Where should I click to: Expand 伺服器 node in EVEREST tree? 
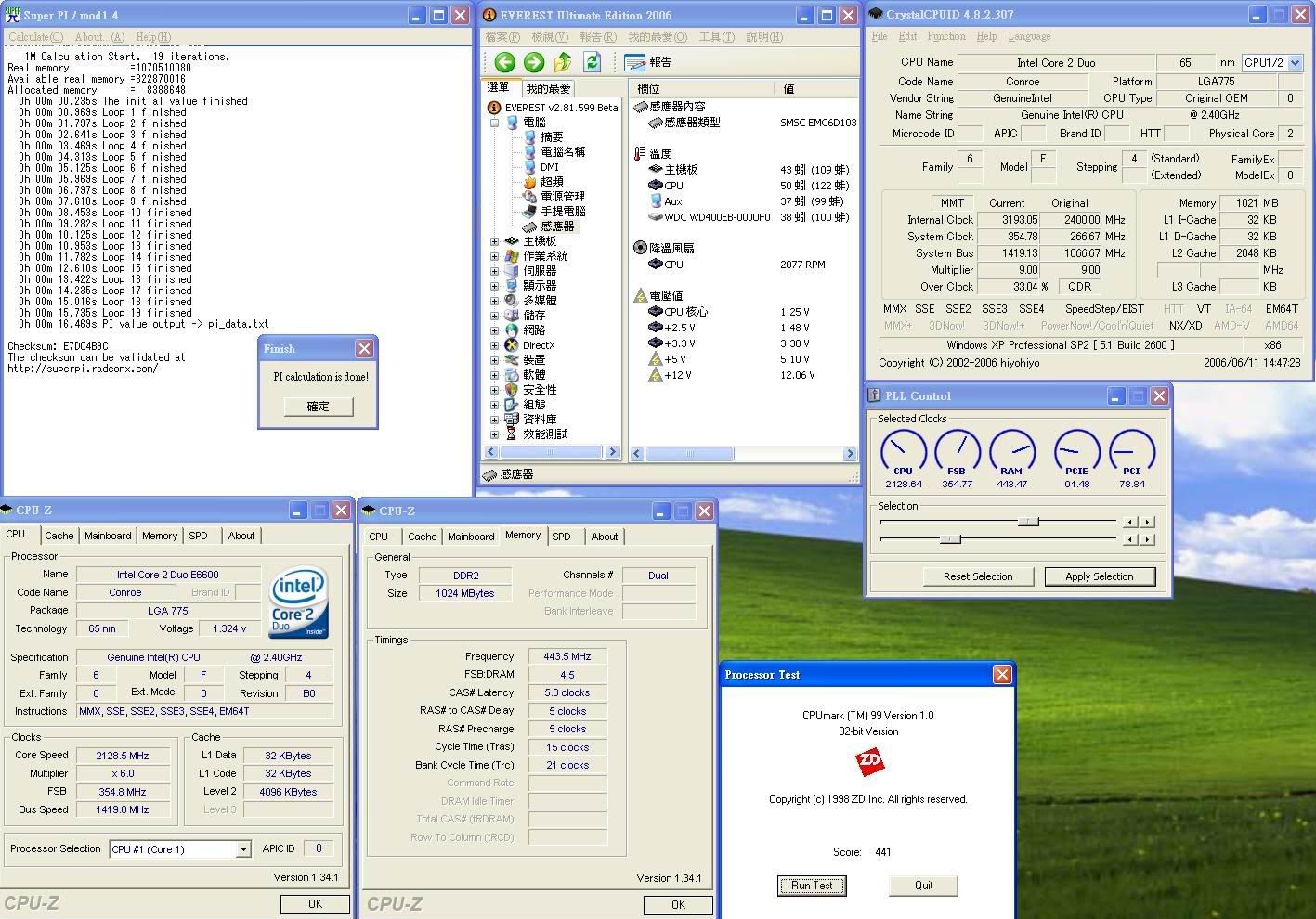pyautogui.click(x=494, y=271)
